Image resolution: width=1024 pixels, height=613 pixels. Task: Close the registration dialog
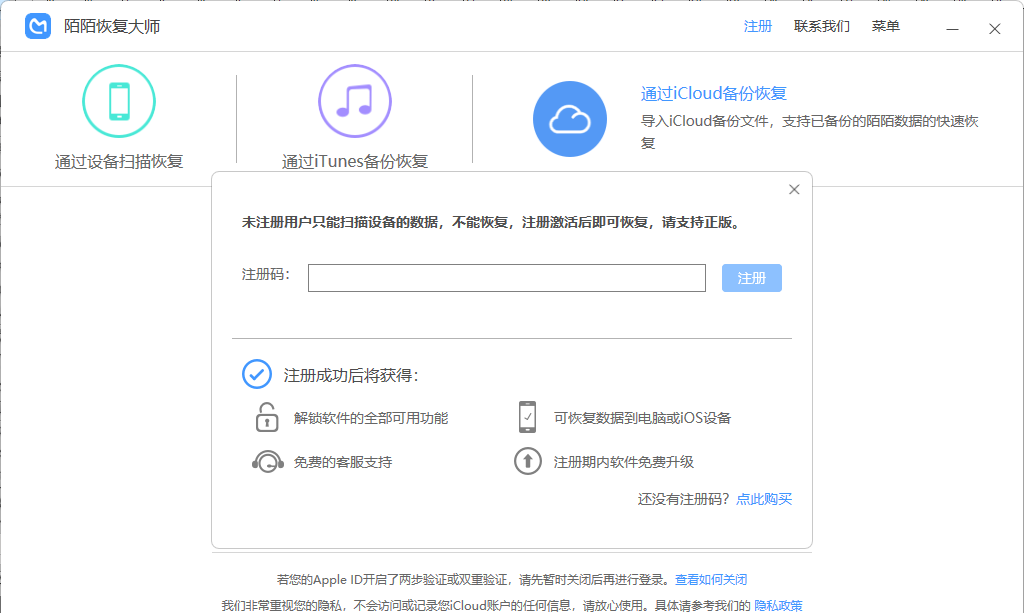click(x=794, y=189)
